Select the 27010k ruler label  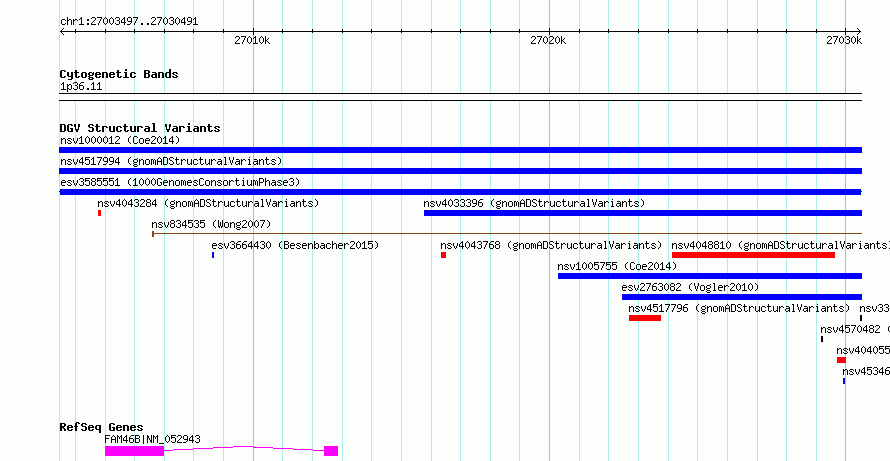pyautogui.click(x=252, y=40)
